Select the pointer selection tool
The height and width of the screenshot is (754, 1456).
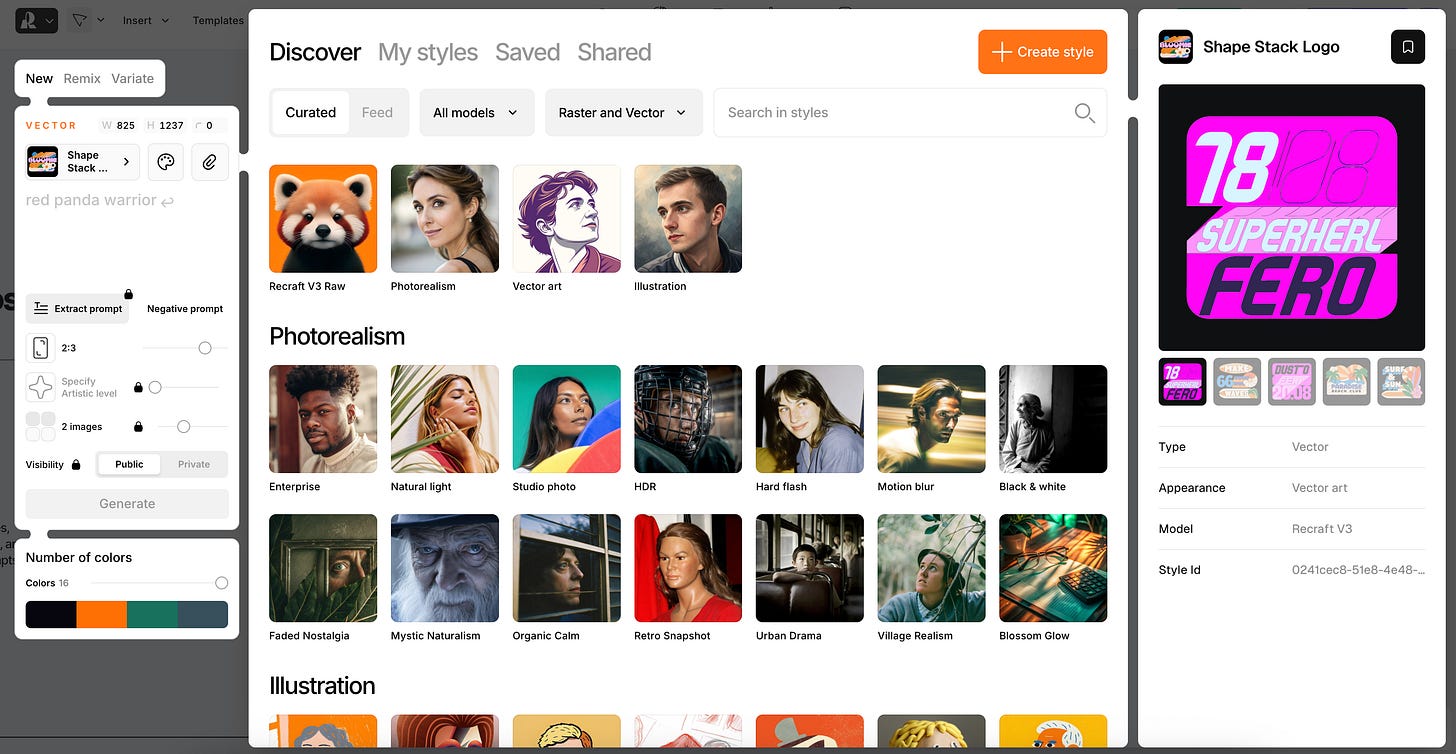point(80,20)
